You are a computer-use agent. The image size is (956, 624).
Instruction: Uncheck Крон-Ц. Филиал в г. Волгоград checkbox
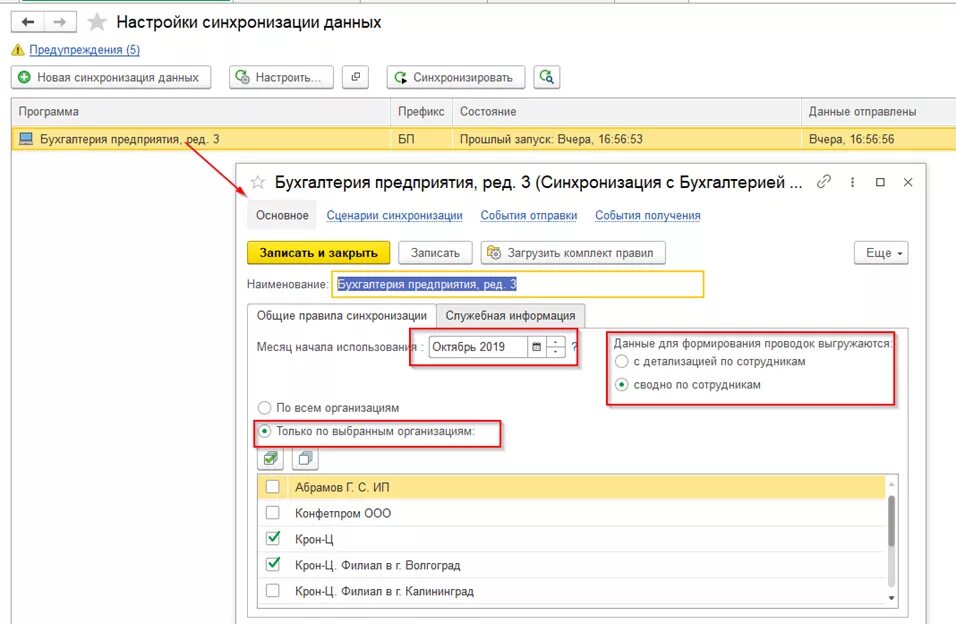point(273,565)
